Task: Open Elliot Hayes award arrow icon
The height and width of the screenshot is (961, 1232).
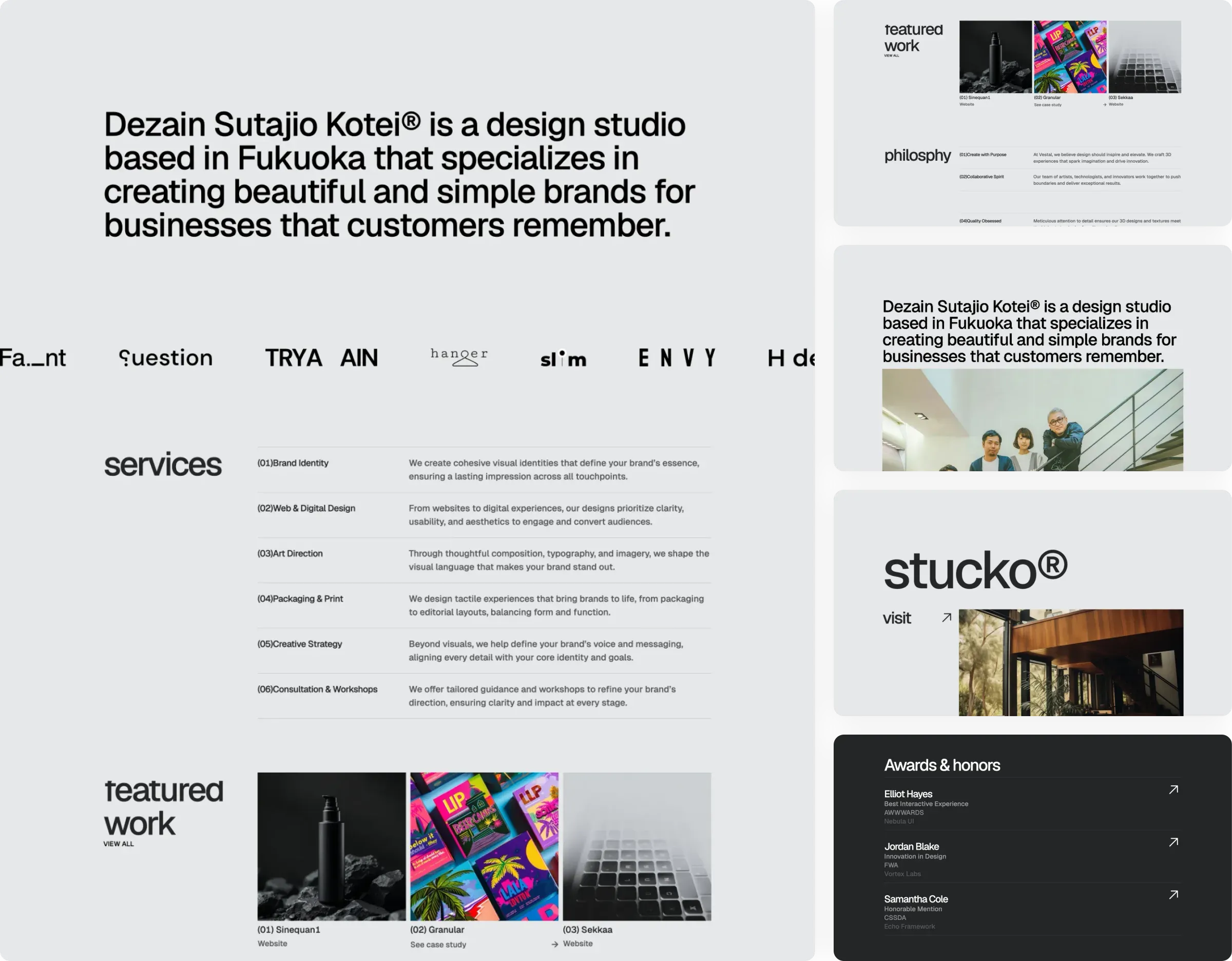Action: click(1173, 790)
